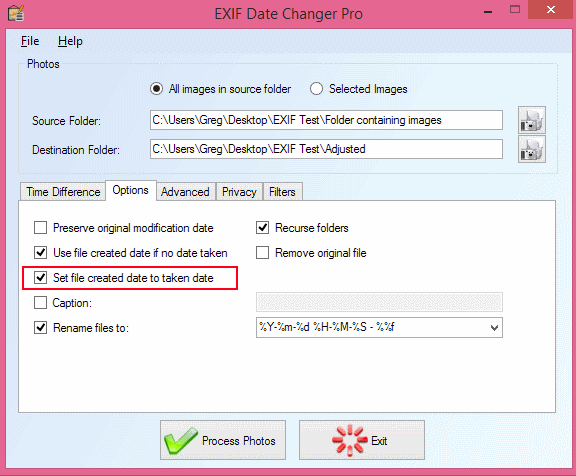Viewport: 576px width, 476px height.
Task: Click the Source Folder path field
Action: (x=326, y=120)
